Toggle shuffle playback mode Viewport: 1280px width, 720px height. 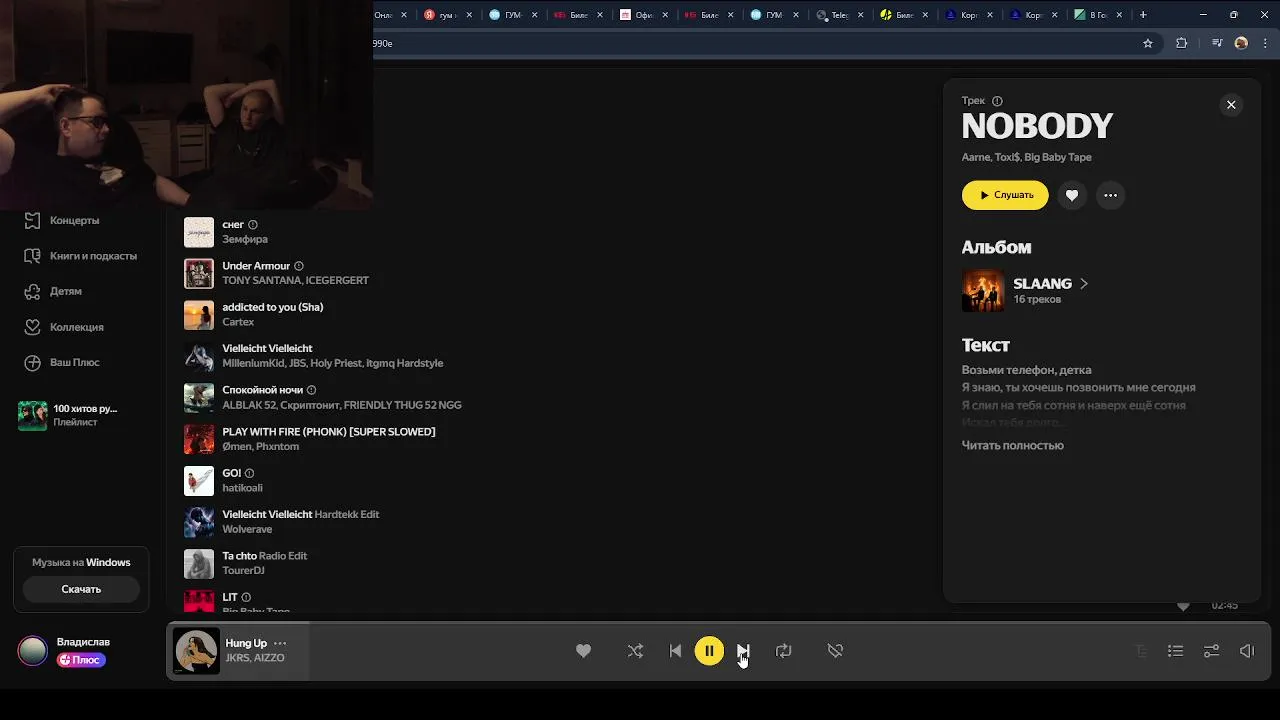tap(635, 651)
